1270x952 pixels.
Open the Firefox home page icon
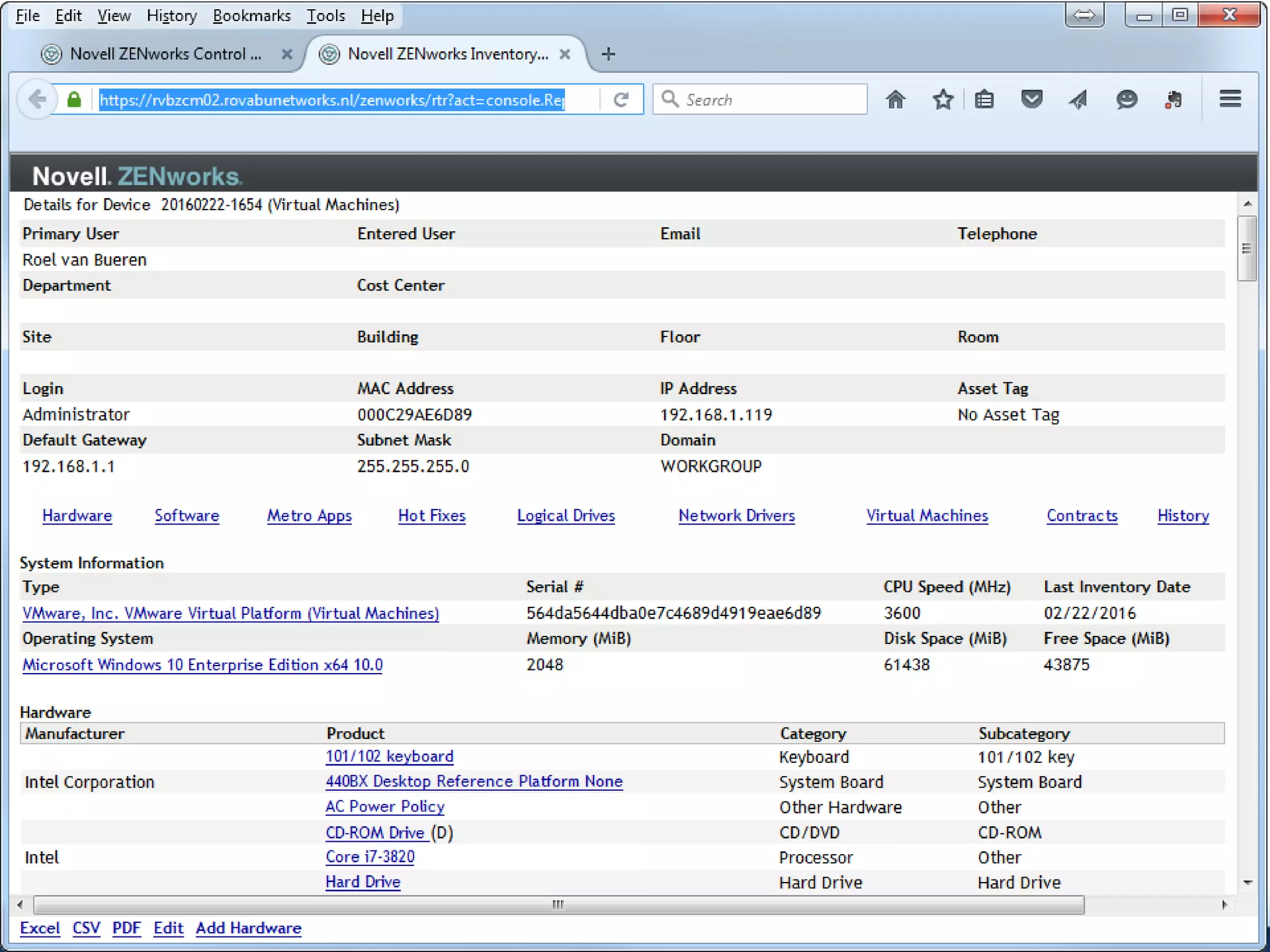click(895, 99)
